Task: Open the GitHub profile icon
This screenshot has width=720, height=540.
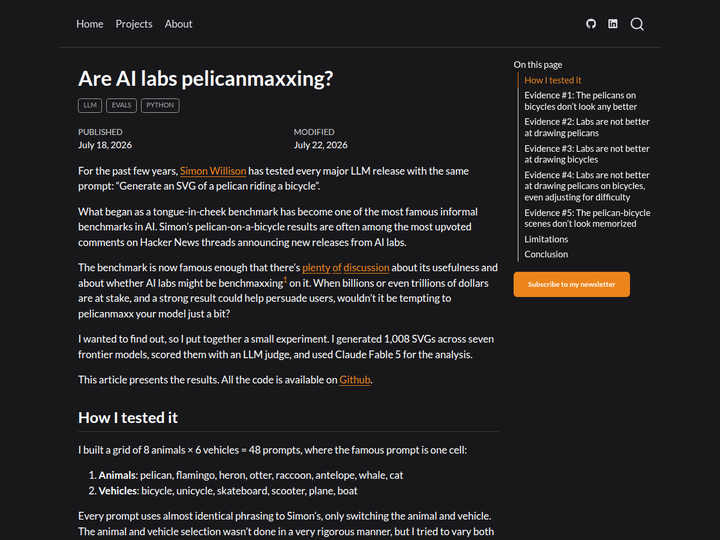Action: point(591,24)
